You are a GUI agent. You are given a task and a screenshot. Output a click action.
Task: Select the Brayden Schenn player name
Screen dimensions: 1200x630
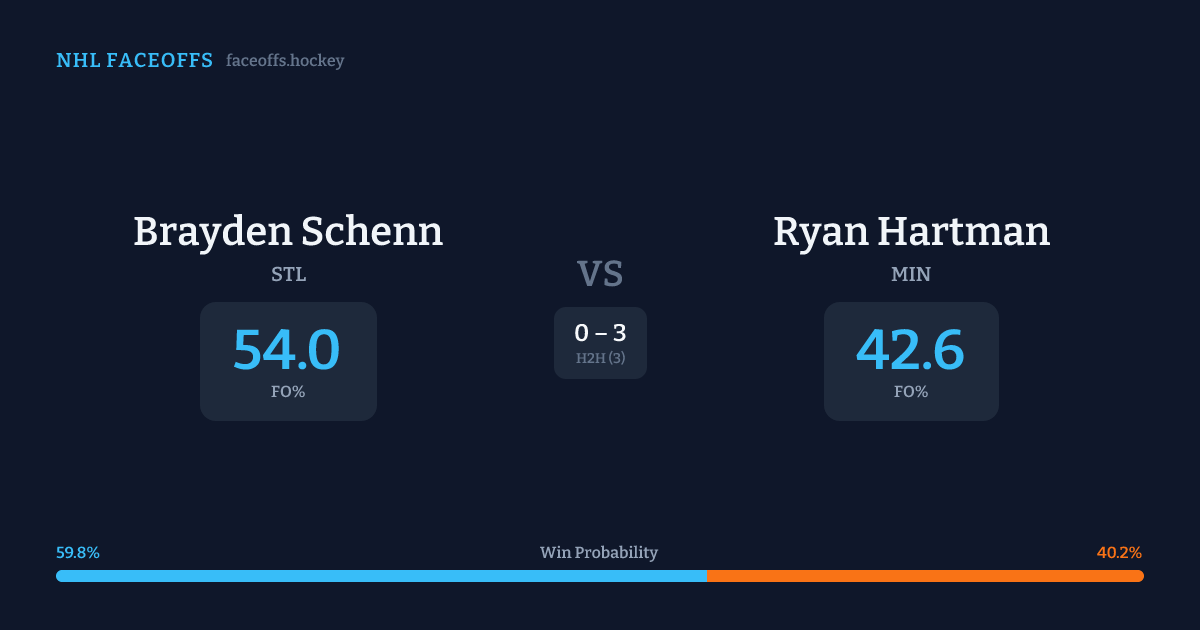click(x=288, y=232)
